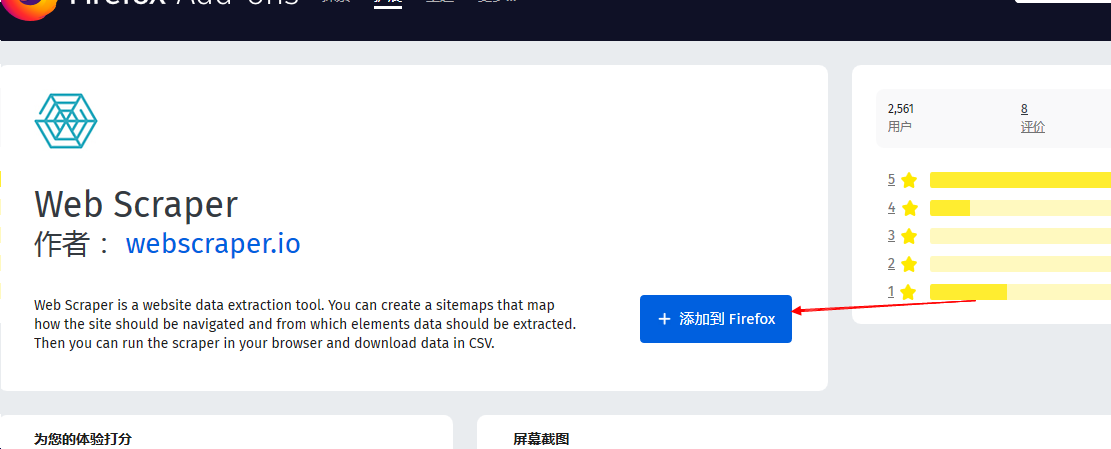This screenshot has width=1111, height=449.
Task: Open the 1-star rating number link
Action: pos(891,292)
